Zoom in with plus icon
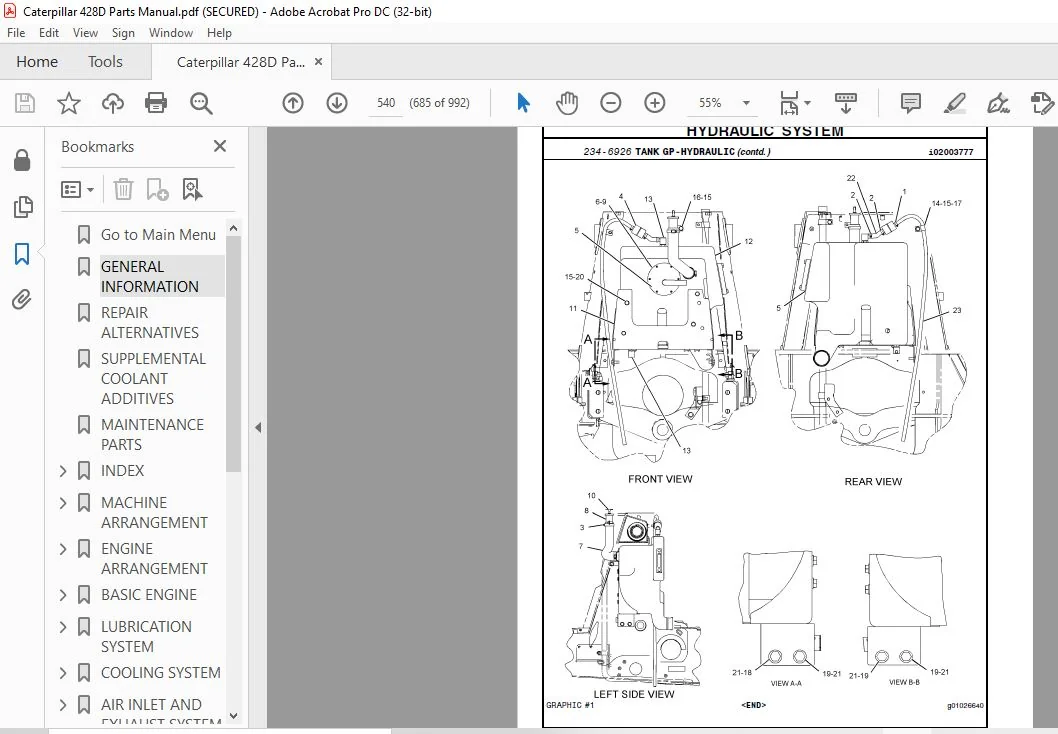This screenshot has width=1058, height=734. click(655, 103)
